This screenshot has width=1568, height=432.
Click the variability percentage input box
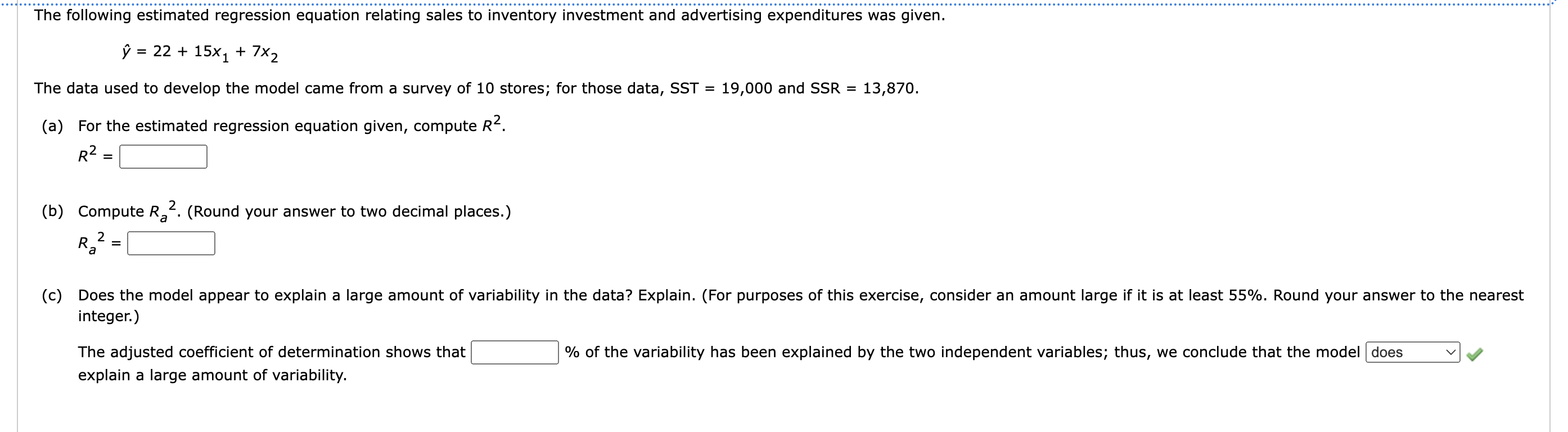(x=515, y=352)
